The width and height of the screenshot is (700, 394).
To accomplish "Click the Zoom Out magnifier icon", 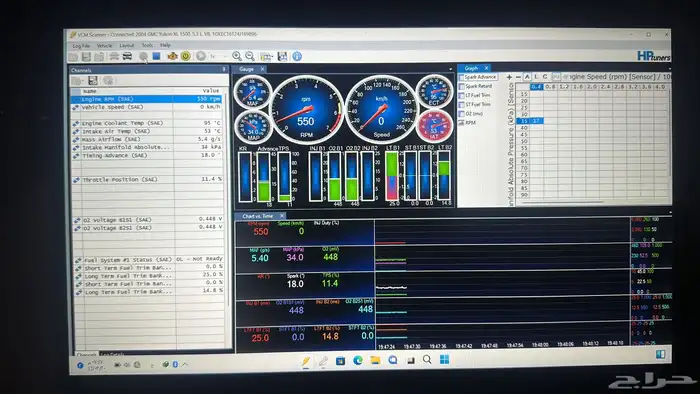I will pos(250,56).
